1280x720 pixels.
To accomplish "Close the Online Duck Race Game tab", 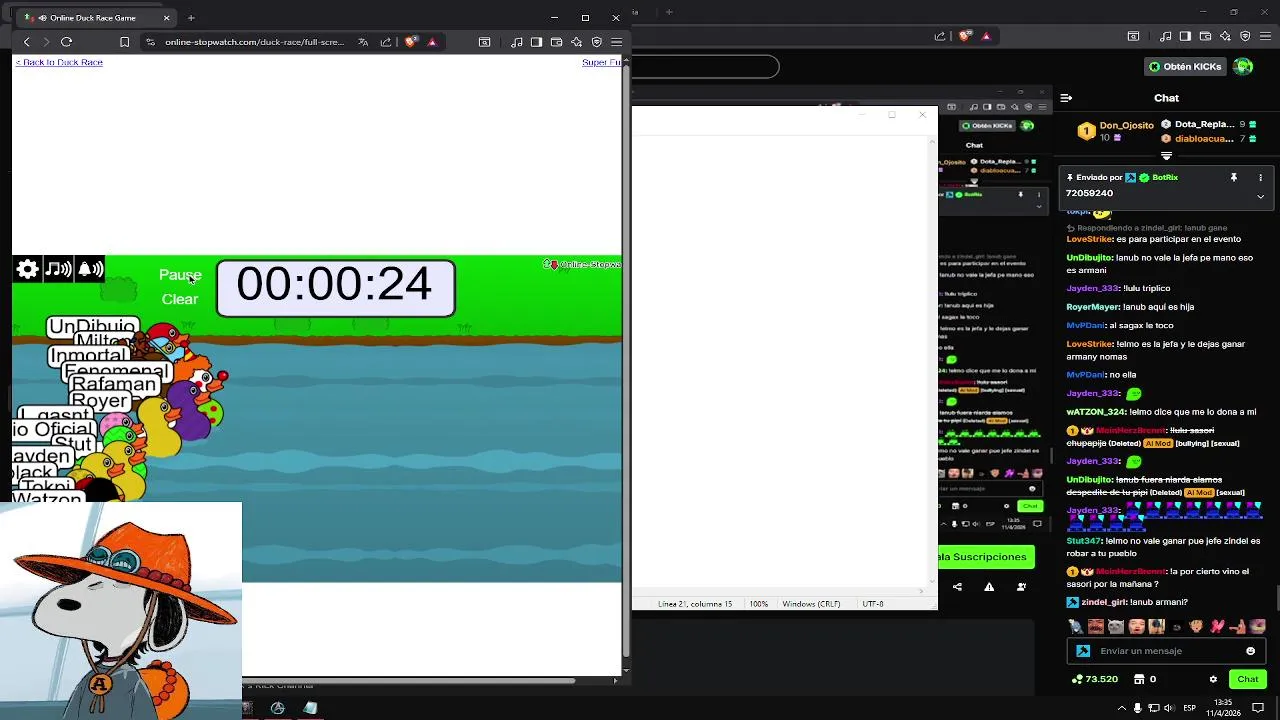I will pos(167,18).
